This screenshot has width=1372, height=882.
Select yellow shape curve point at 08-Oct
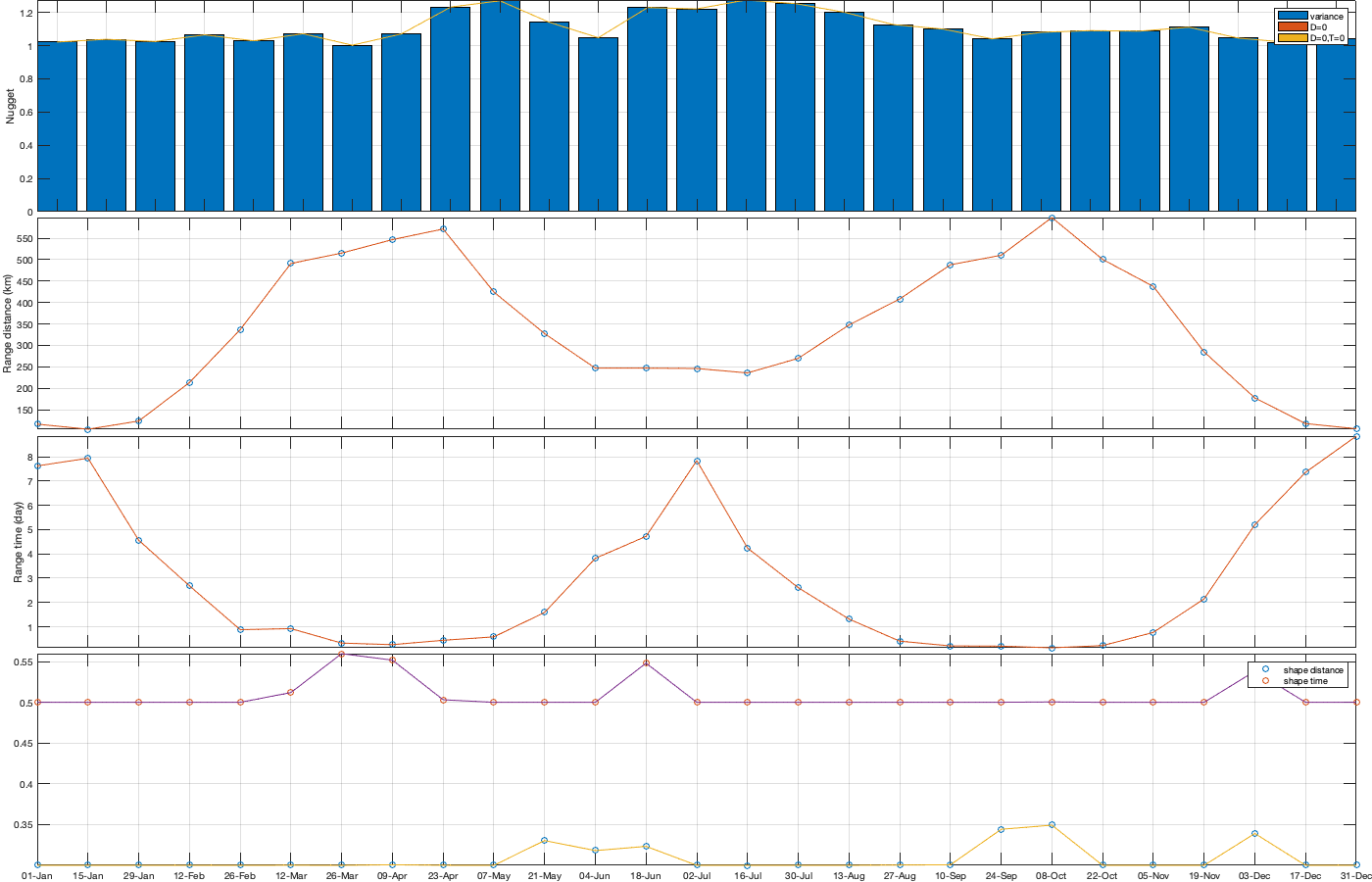(x=1052, y=825)
